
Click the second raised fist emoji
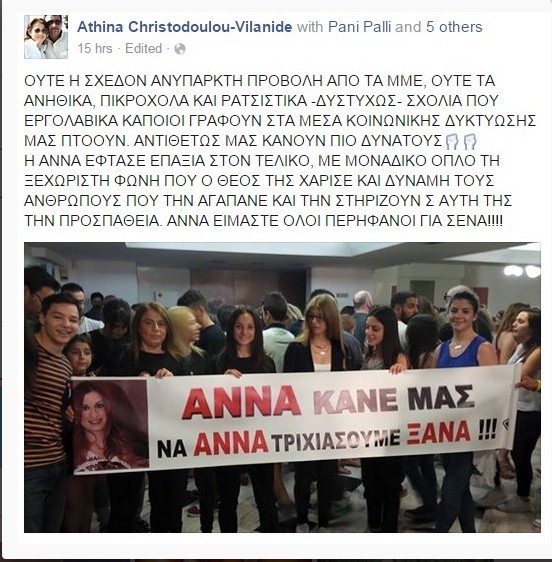(x=470, y=141)
